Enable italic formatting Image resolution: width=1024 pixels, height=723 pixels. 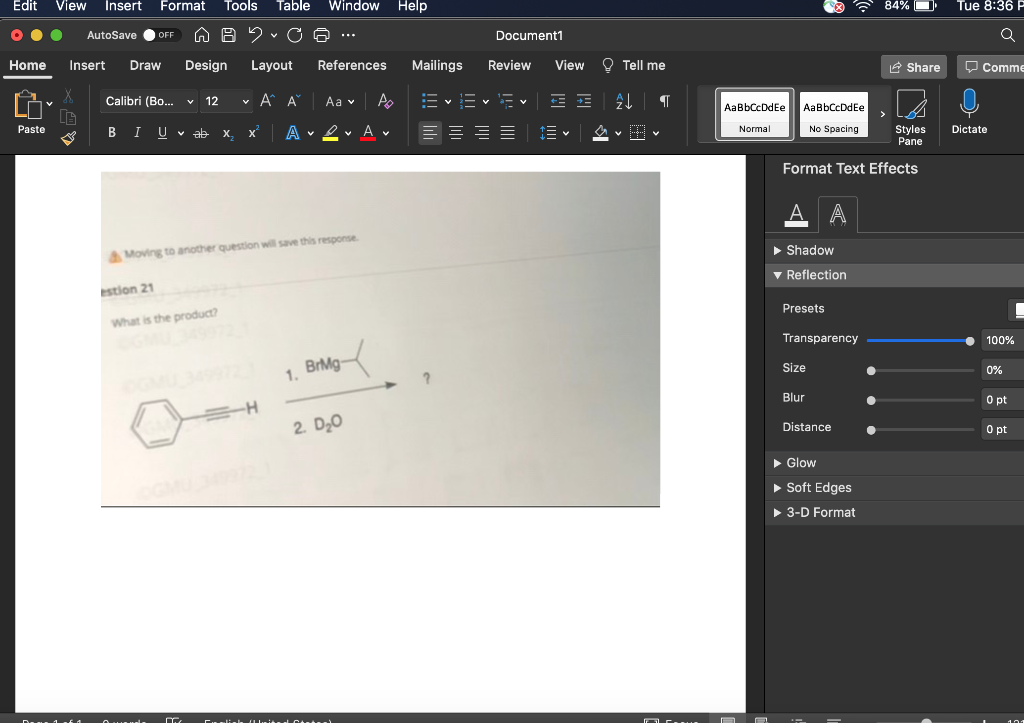coord(136,132)
